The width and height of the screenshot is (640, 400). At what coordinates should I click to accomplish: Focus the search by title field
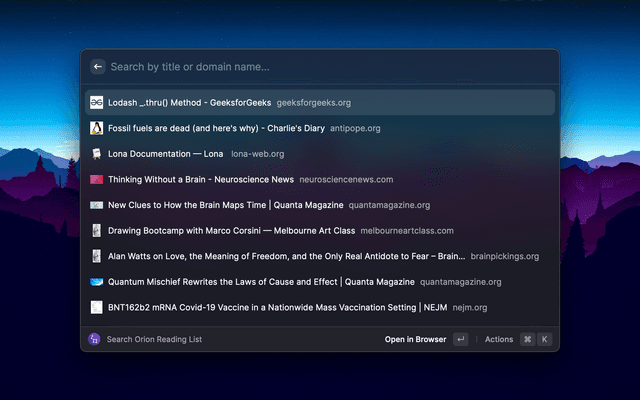320,67
